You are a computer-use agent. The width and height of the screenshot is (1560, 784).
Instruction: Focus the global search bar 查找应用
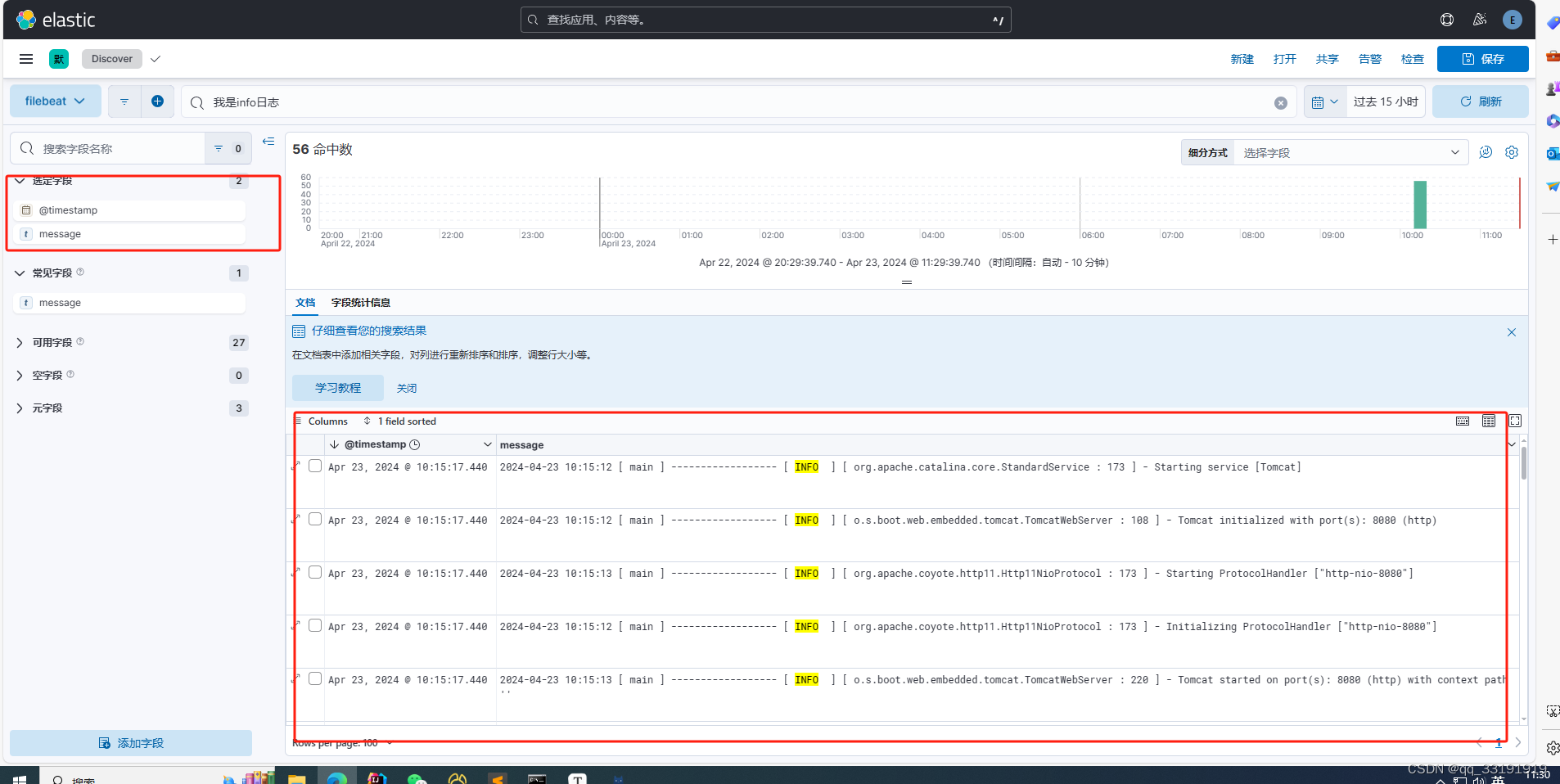click(x=765, y=20)
